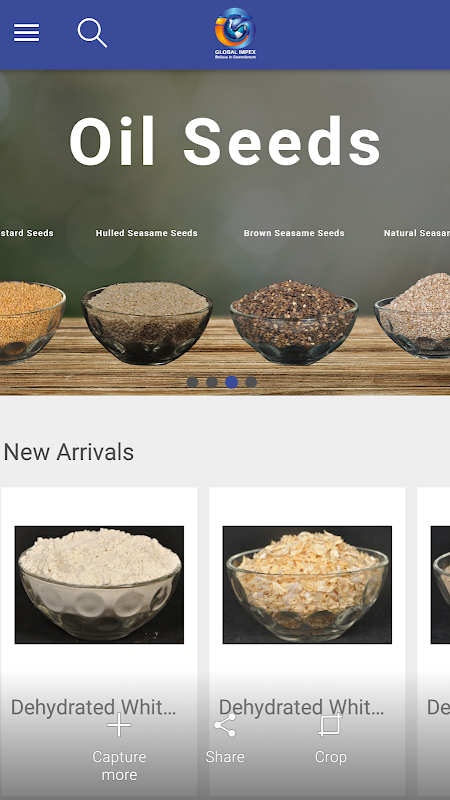The width and height of the screenshot is (450, 800).
Task: Go to fourth carousel slide dot
Action: 251,382
